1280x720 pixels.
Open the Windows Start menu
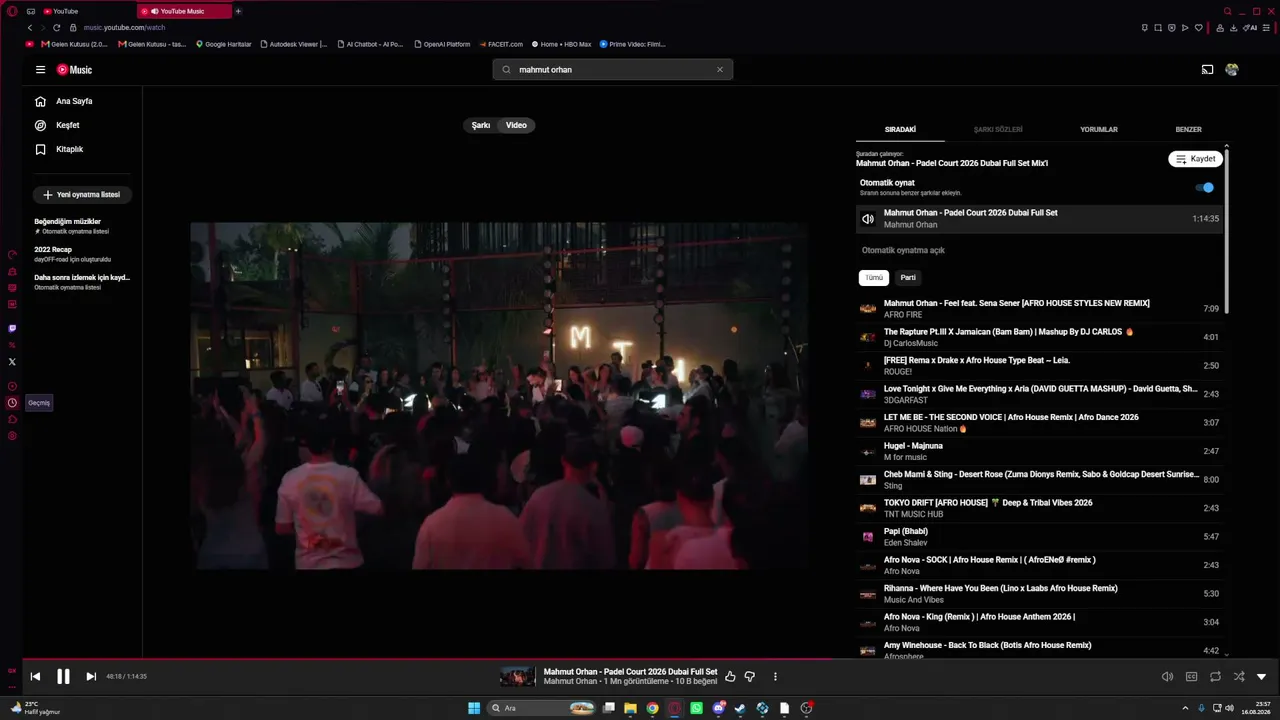(x=474, y=708)
